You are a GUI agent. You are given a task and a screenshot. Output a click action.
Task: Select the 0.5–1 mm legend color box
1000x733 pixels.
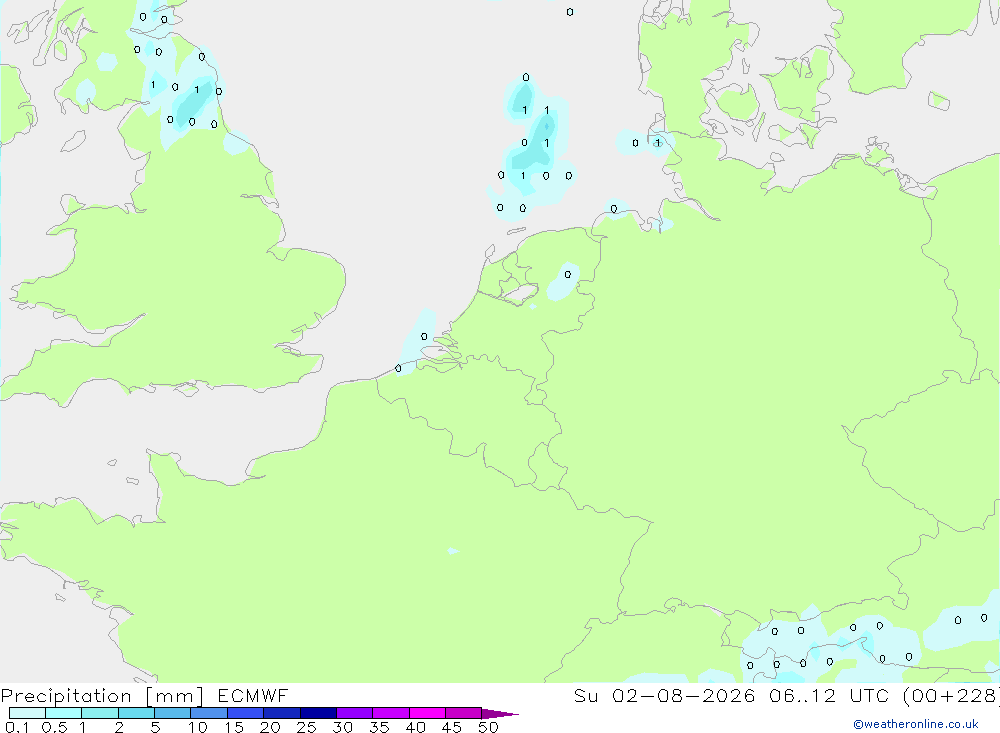[x=64, y=713]
